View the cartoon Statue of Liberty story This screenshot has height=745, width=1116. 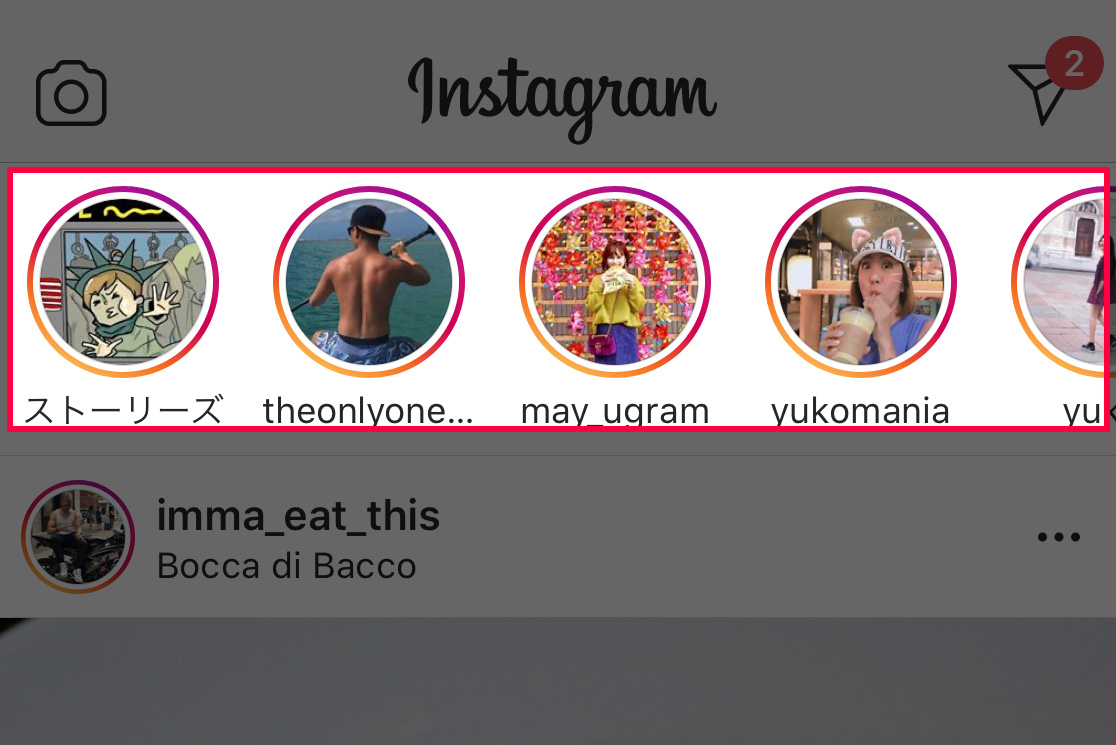click(123, 282)
